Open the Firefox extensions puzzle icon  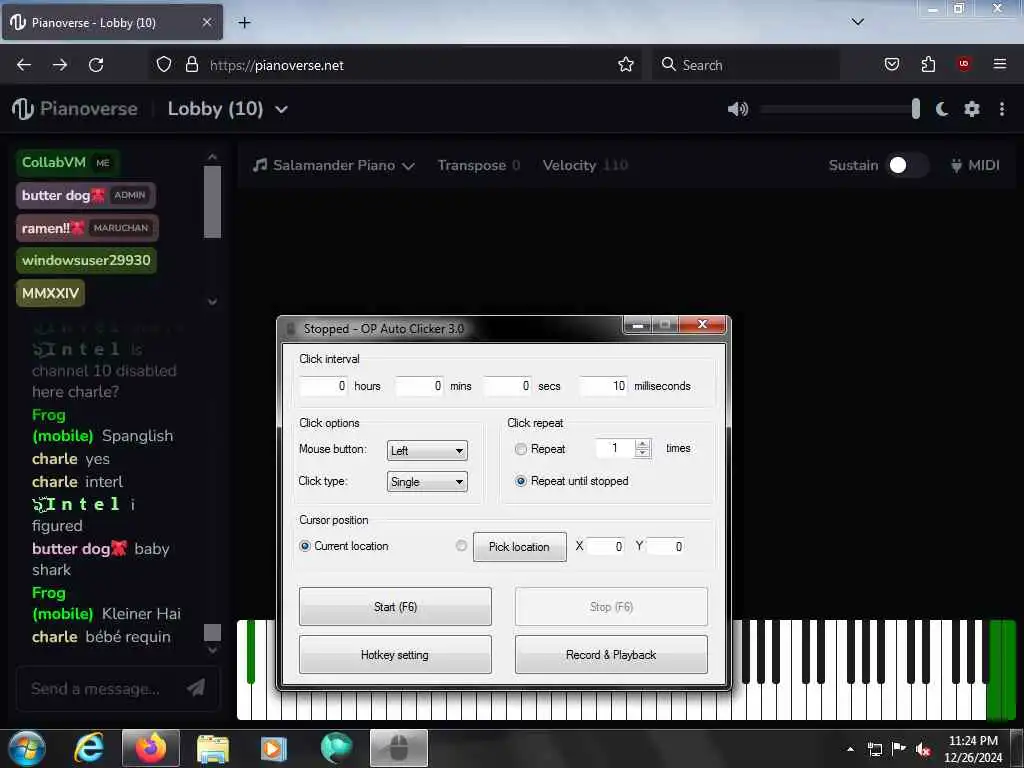coord(928,64)
